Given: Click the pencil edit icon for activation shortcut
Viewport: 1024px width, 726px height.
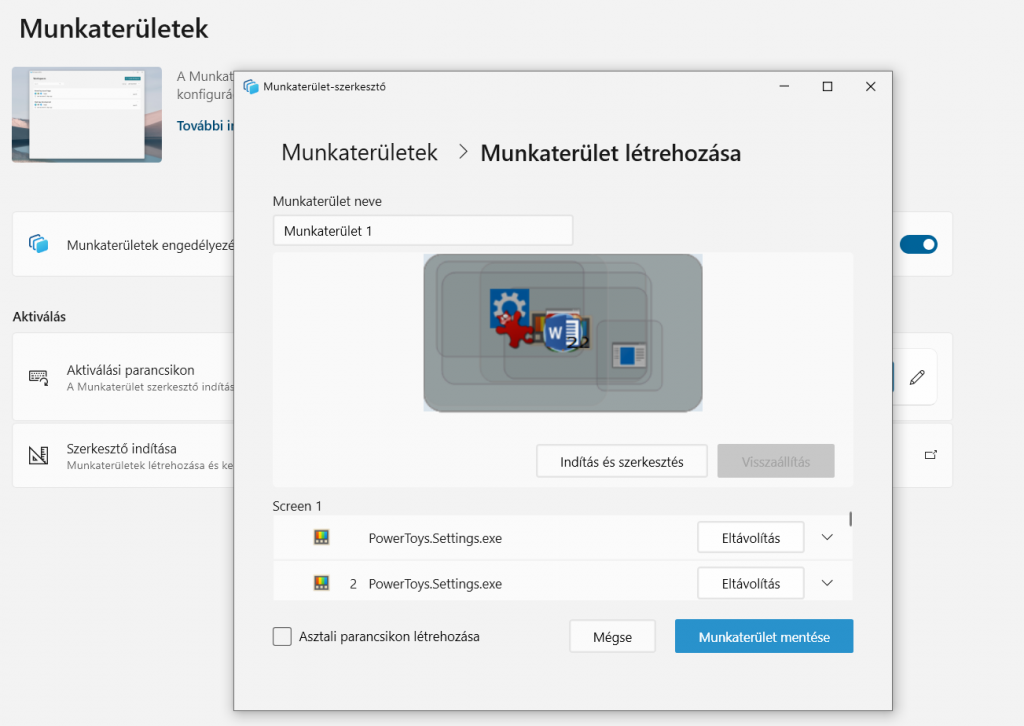Looking at the screenshot, I should pos(916,377).
